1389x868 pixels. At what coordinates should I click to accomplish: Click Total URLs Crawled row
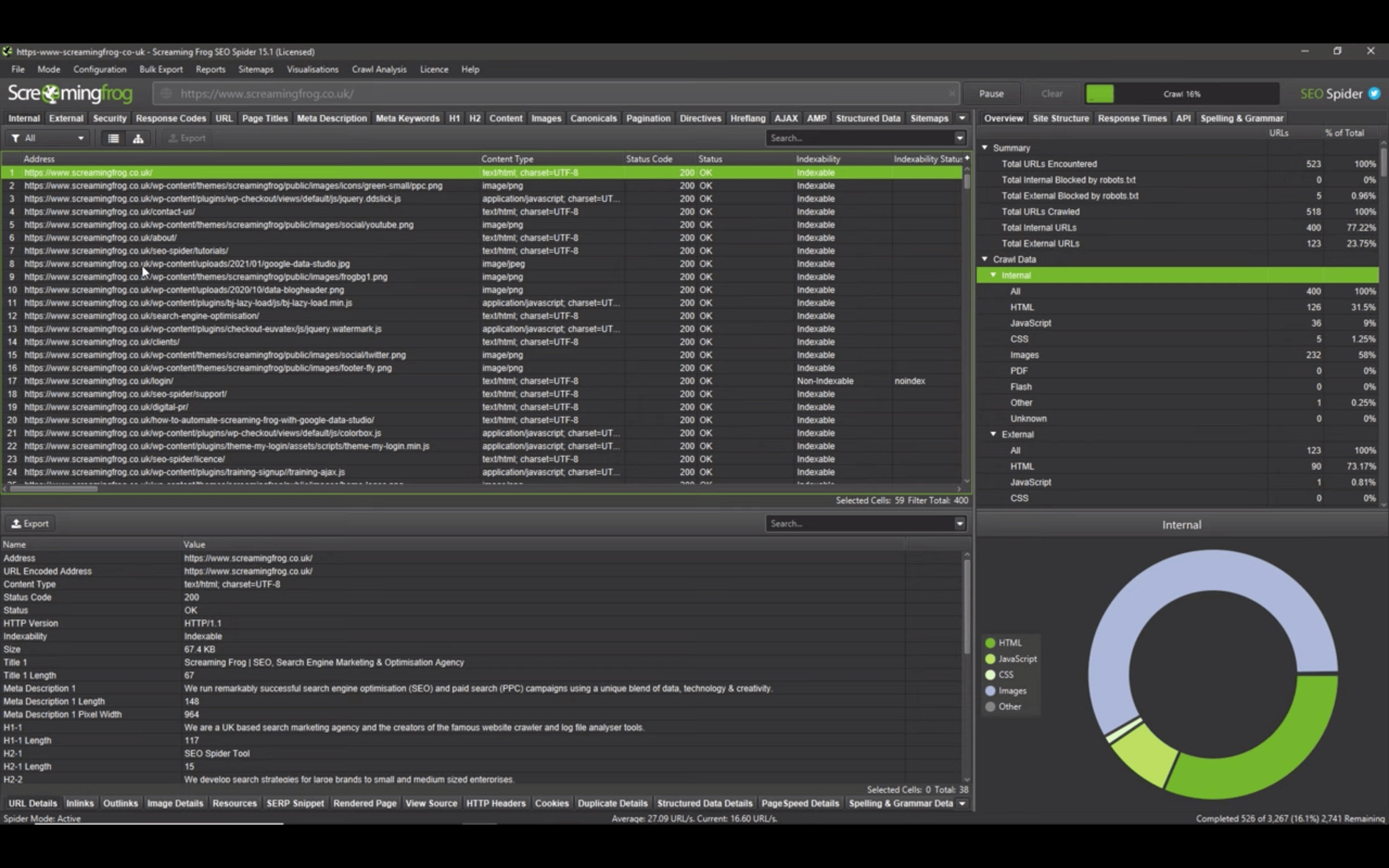click(x=1178, y=211)
